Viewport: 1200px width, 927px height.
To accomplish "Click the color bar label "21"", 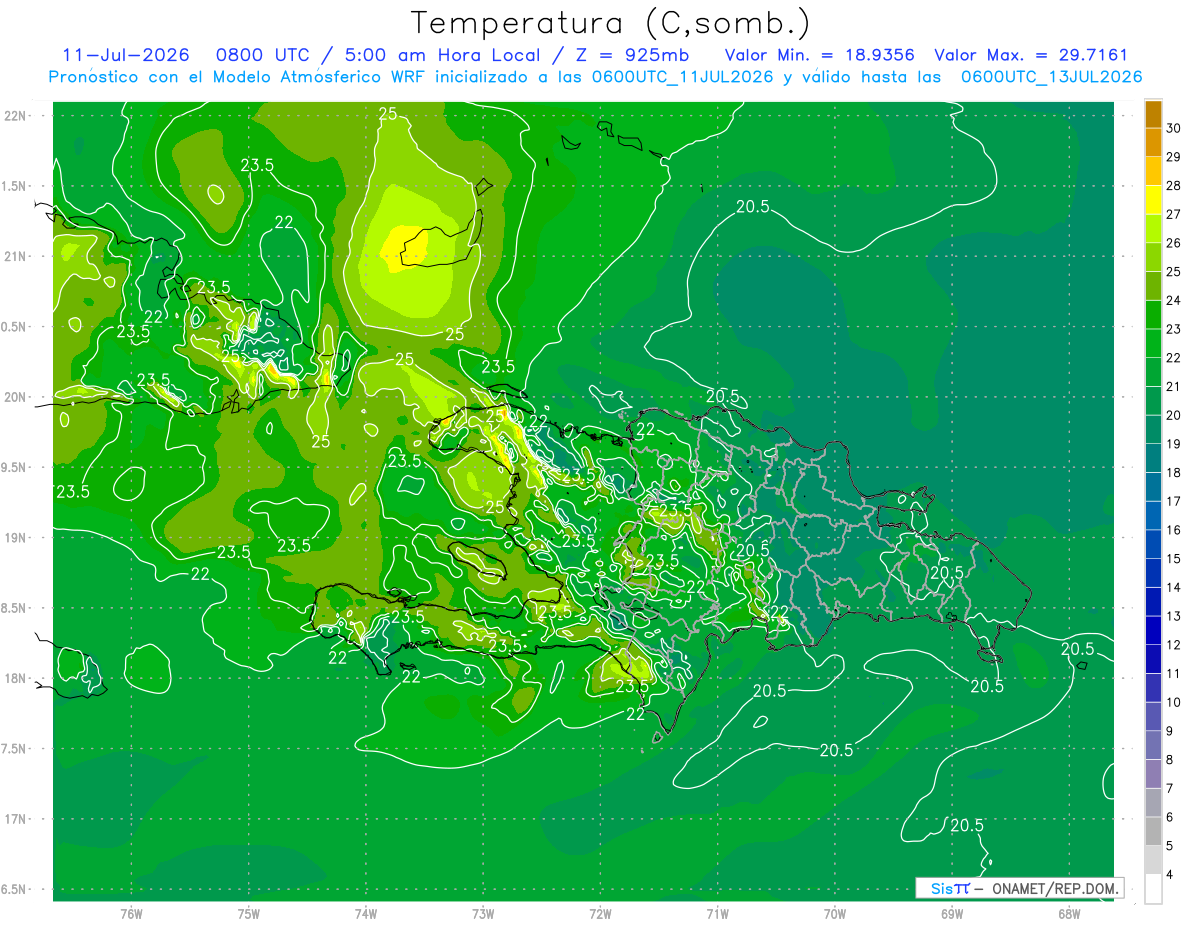I will point(1173,386).
